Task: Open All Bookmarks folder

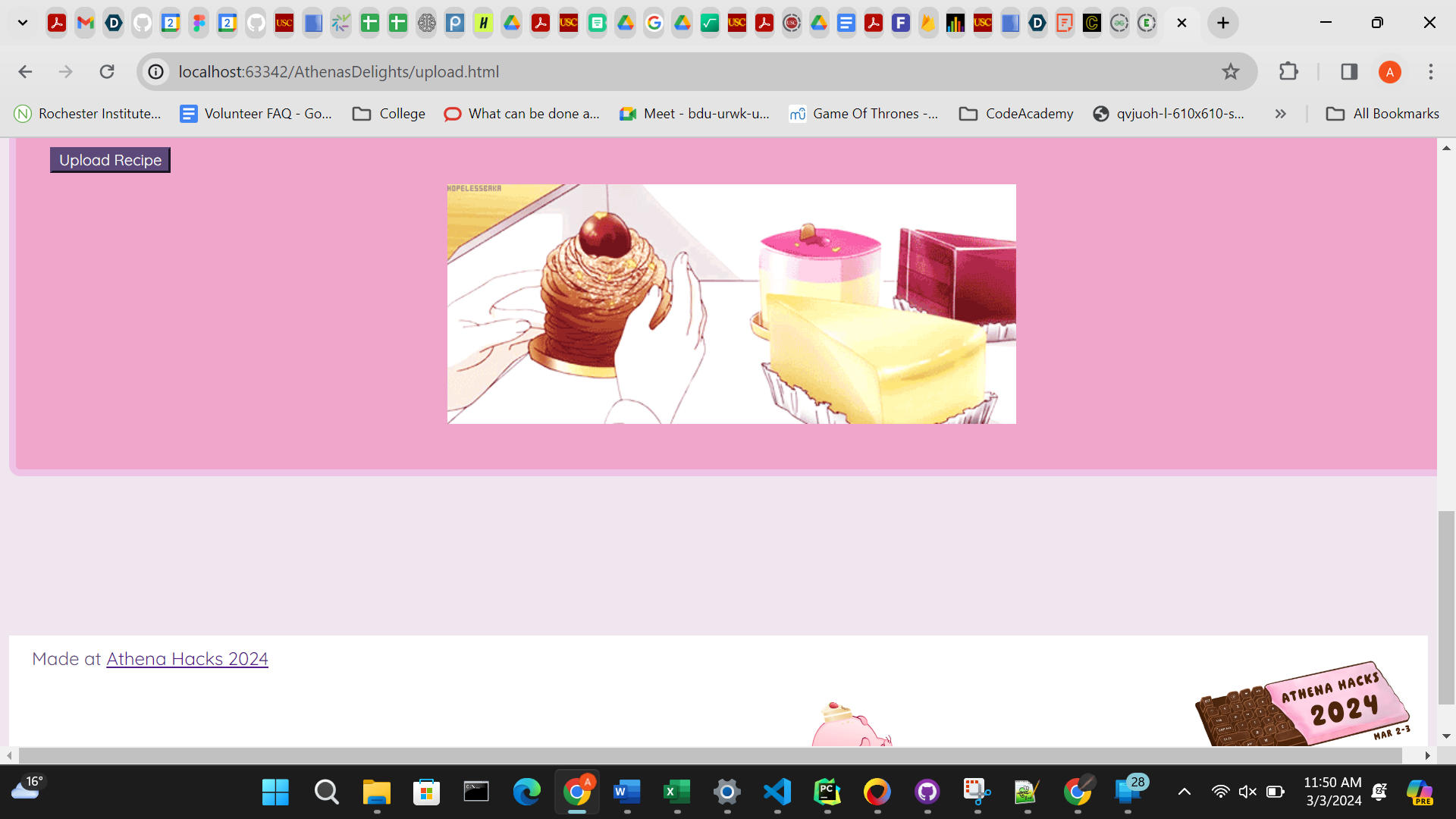Action: tap(1382, 114)
